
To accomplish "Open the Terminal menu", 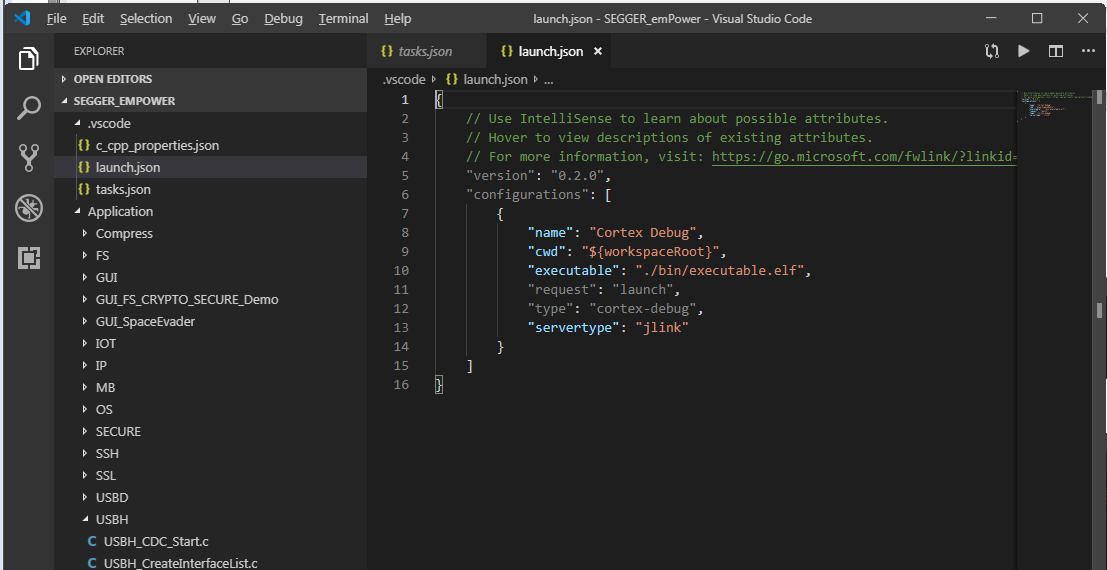I will (x=343, y=18).
